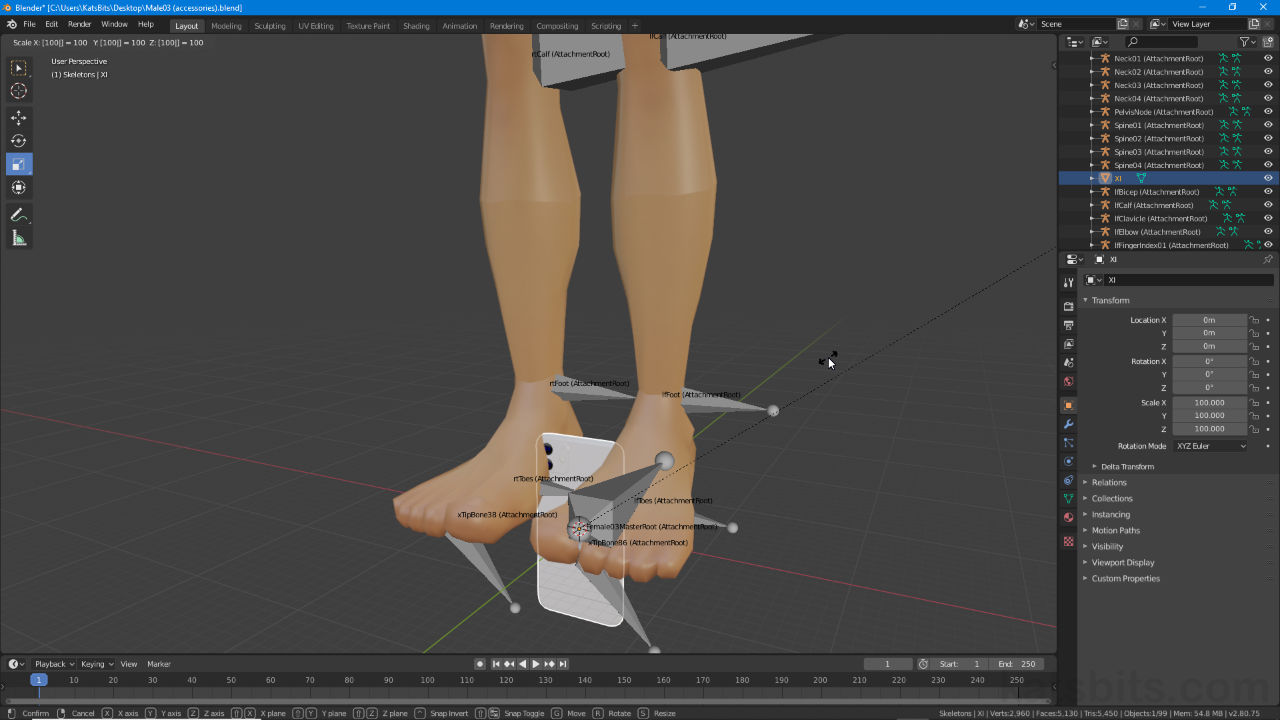
Task: Hide Neck03 (AttachmentRoot) with its eye icon
Action: [x=1268, y=85]
